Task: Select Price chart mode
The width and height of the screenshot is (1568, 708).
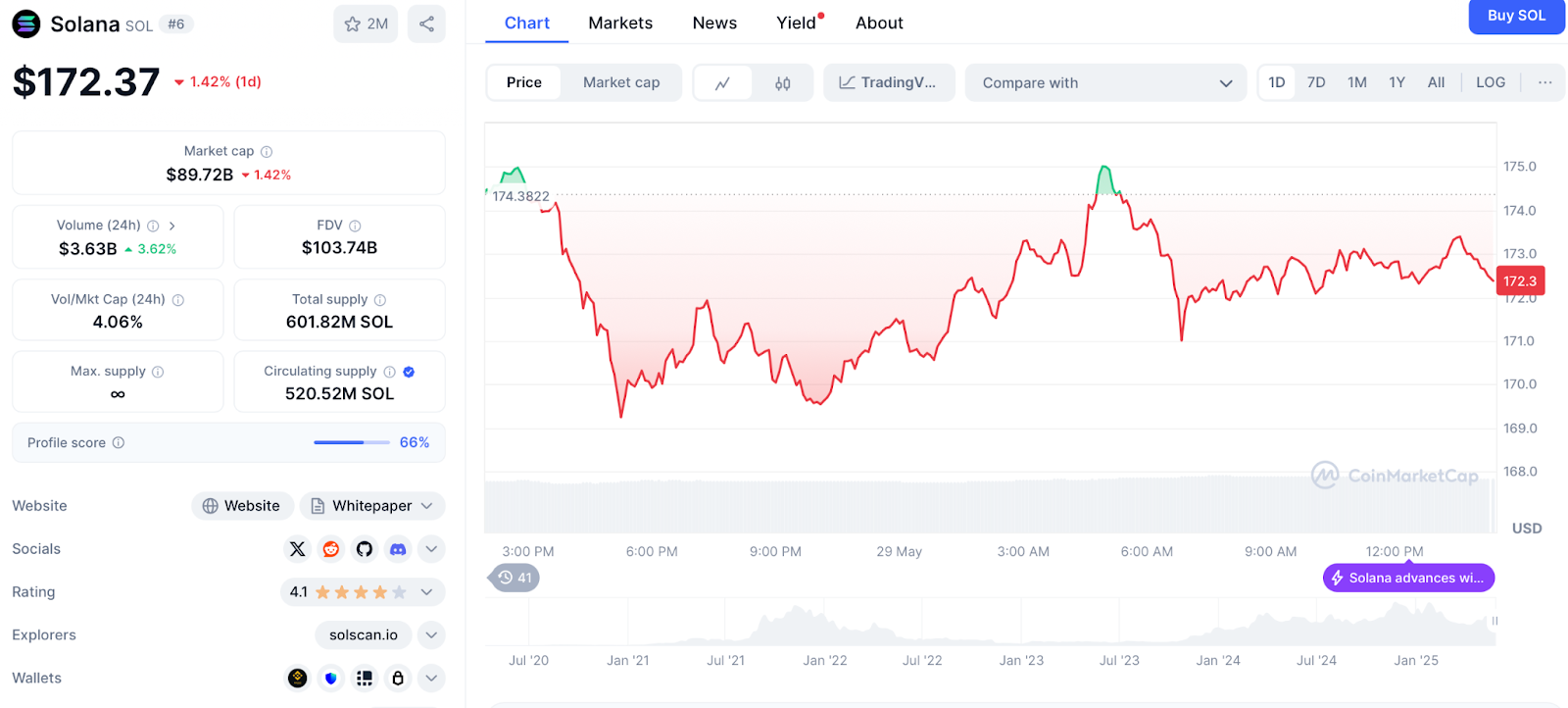Action: (524, 82)
